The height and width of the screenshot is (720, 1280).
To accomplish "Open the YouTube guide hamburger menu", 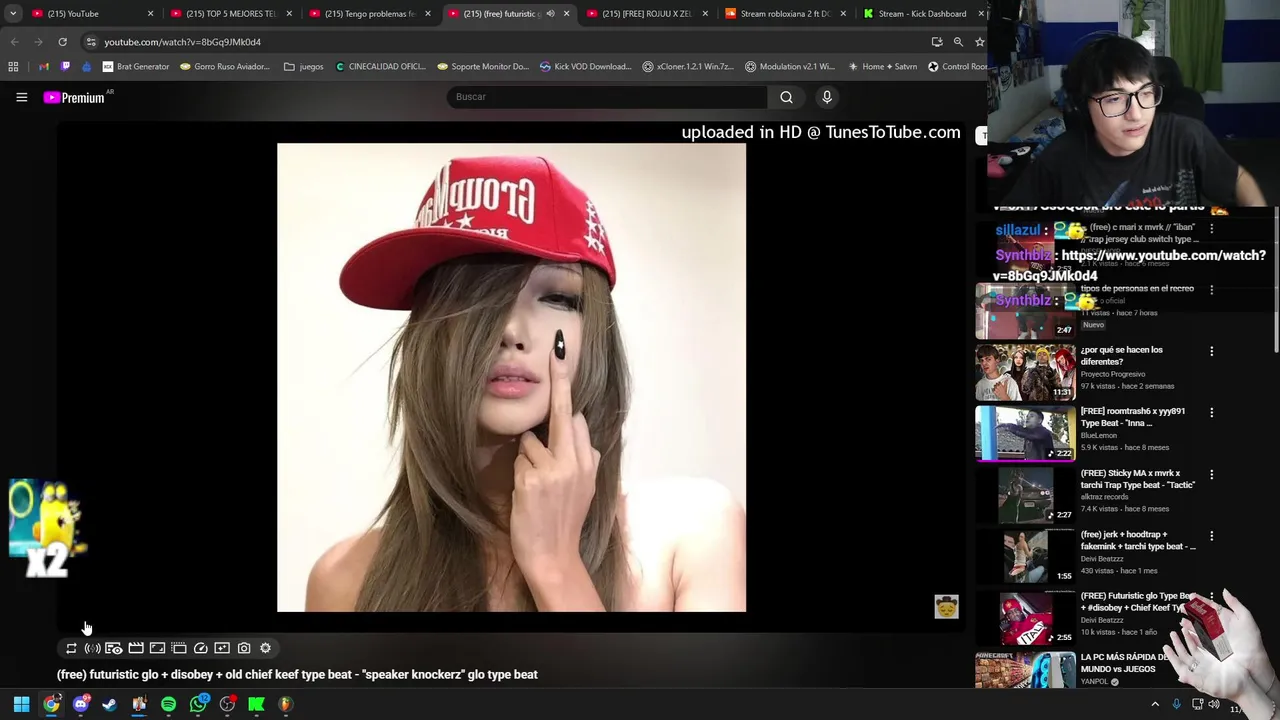I will pyautogui.click(x=21, y=97).
